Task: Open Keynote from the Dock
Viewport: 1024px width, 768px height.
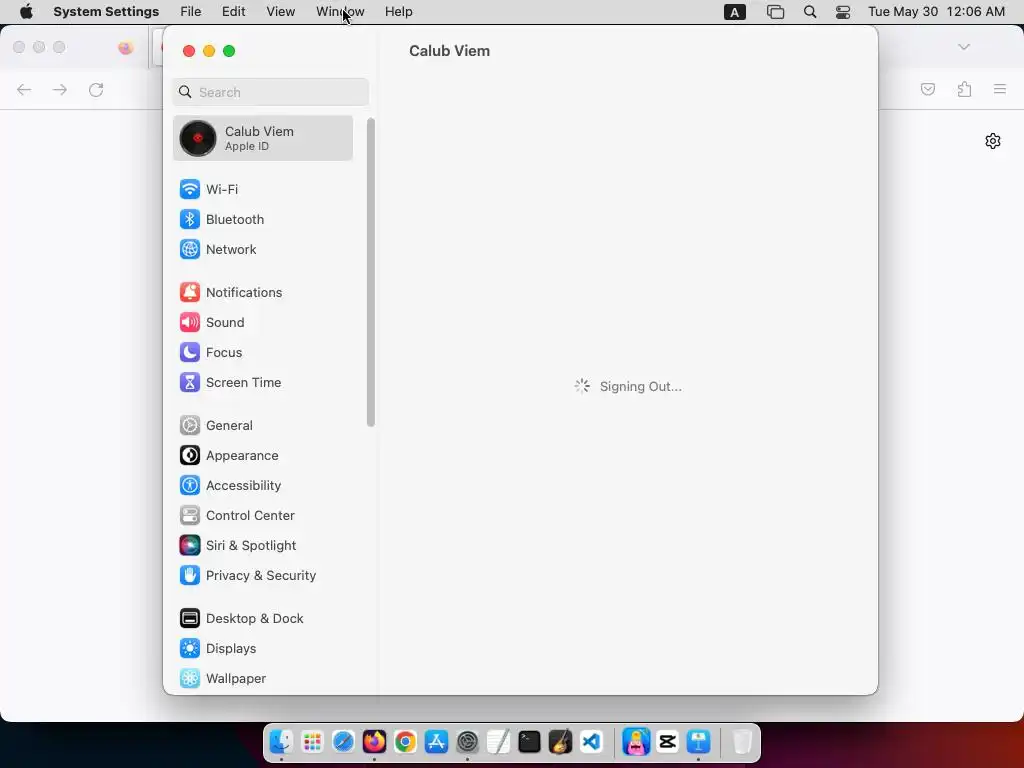Action: [699, 742]
